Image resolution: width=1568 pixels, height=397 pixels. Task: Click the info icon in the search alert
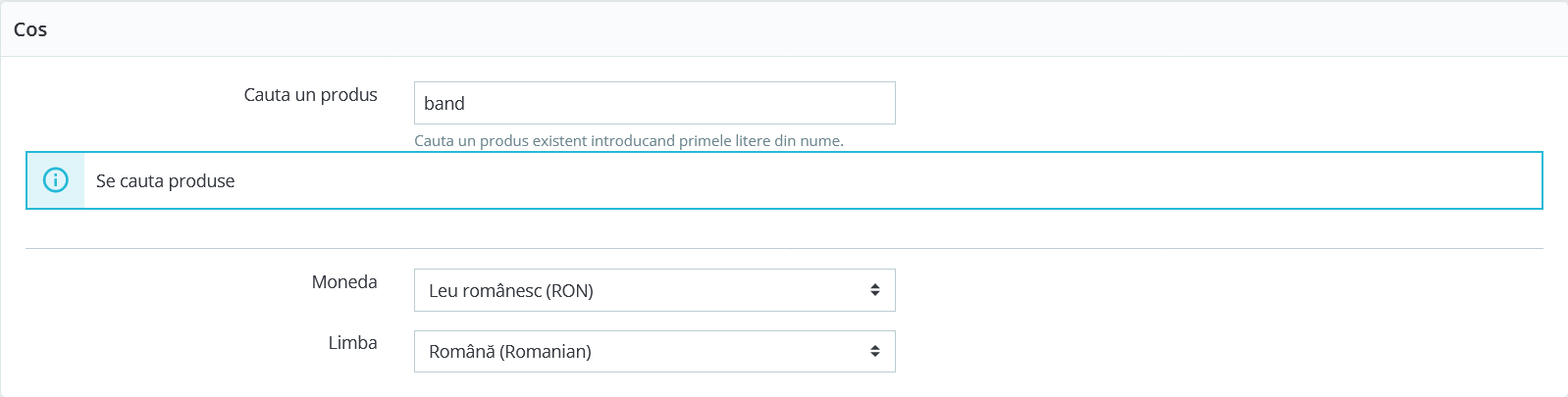coord(56,180)
